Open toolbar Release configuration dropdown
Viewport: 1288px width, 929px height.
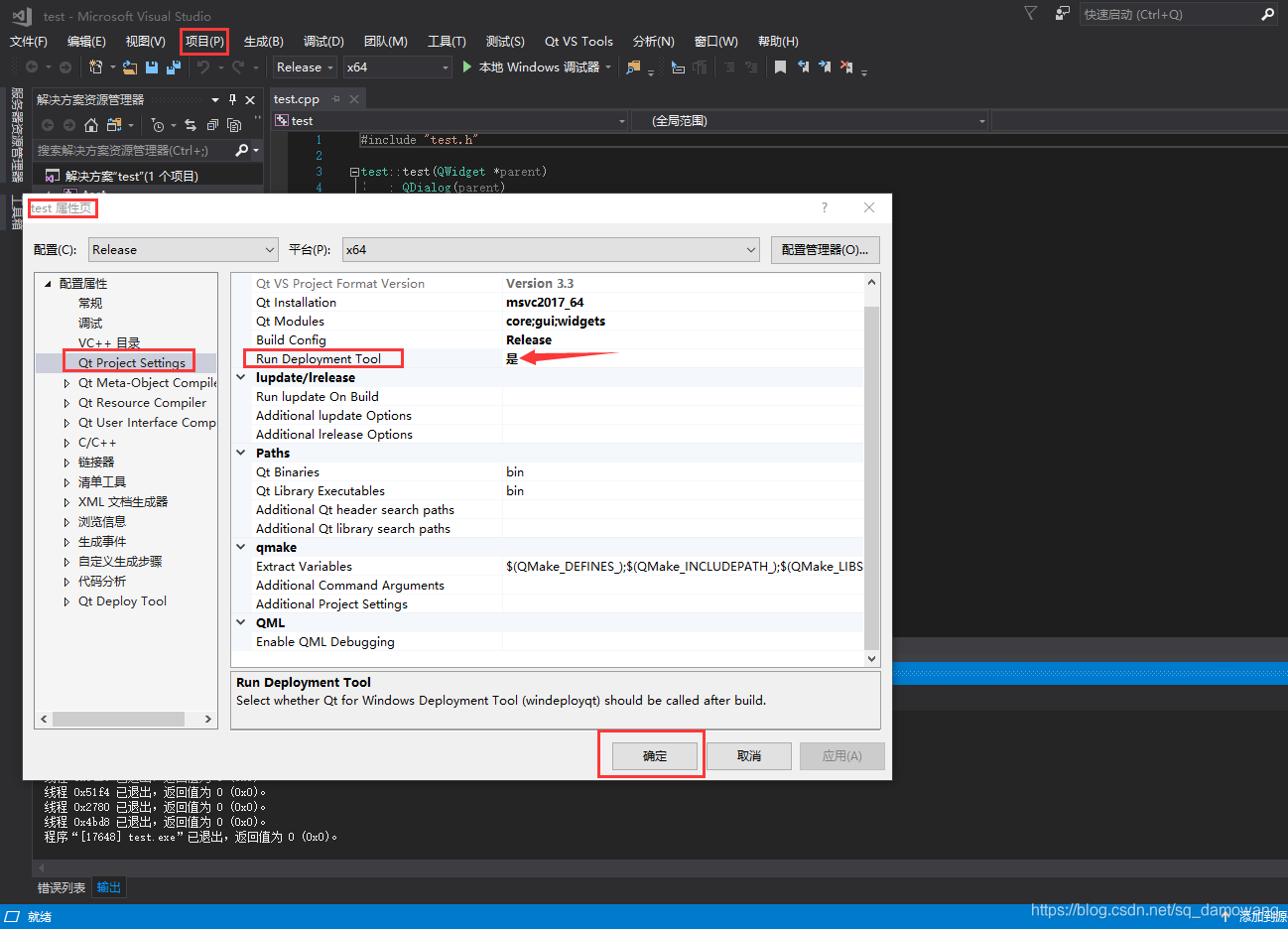305,66
